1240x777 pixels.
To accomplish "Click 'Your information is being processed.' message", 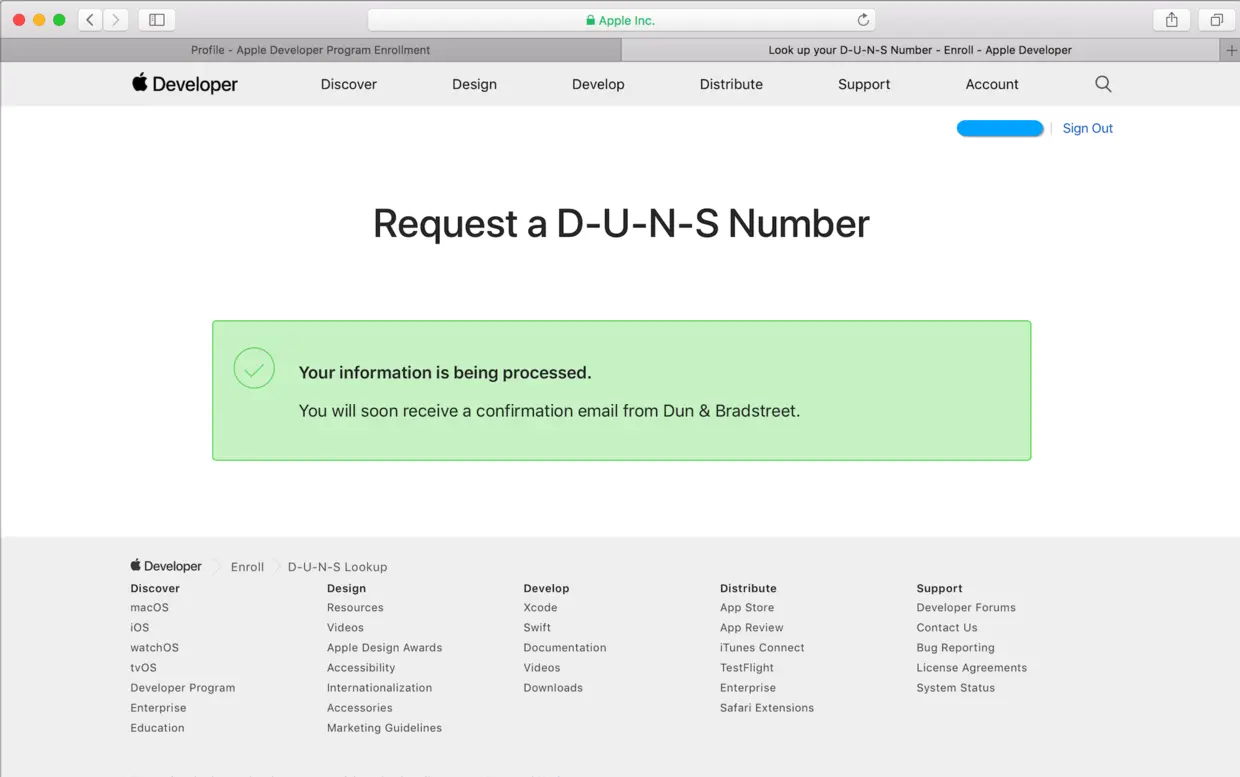I will tap(445, 373).
